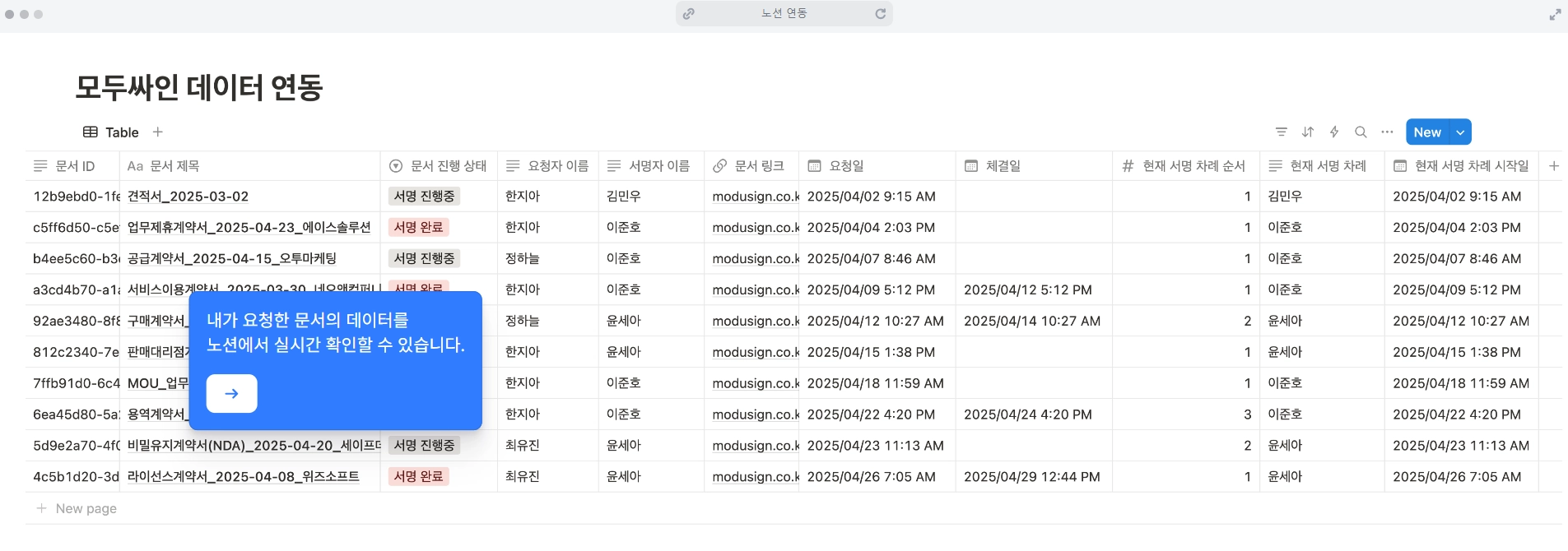Open the filter icon in the toolbar
Viewport: 1568px width, 551px height.
click(x=1281, y=132)
